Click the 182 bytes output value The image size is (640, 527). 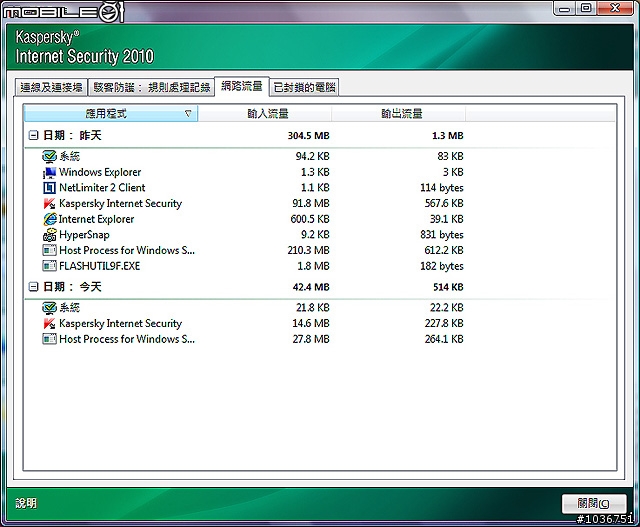coord(442,266)
